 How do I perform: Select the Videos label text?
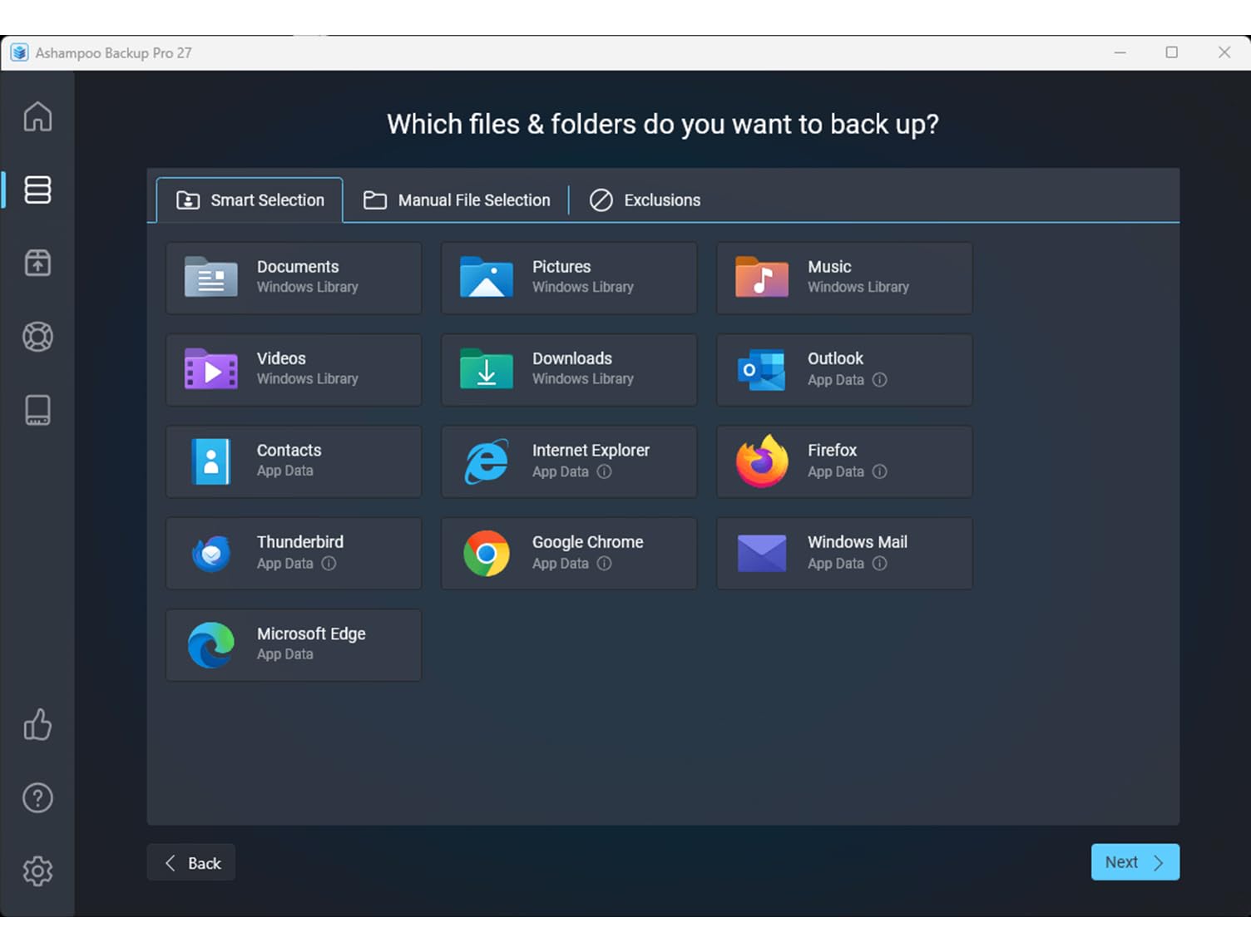[281, 358]
